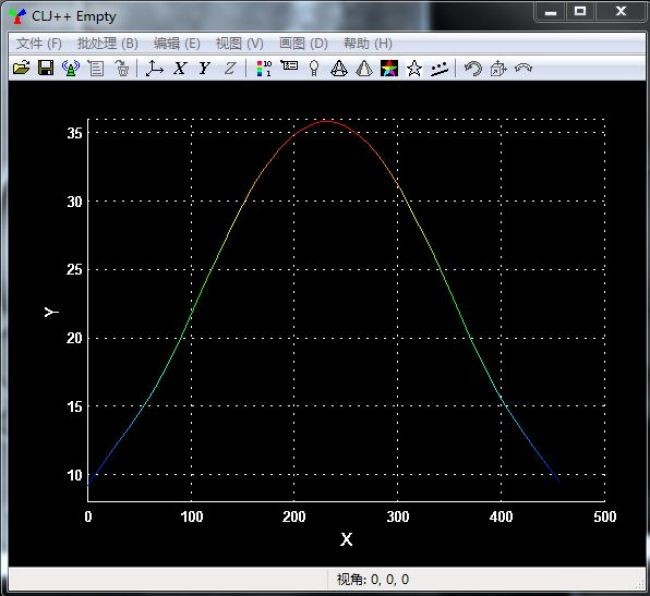Open the 画图 (D) menu

[x=303, y=43]
